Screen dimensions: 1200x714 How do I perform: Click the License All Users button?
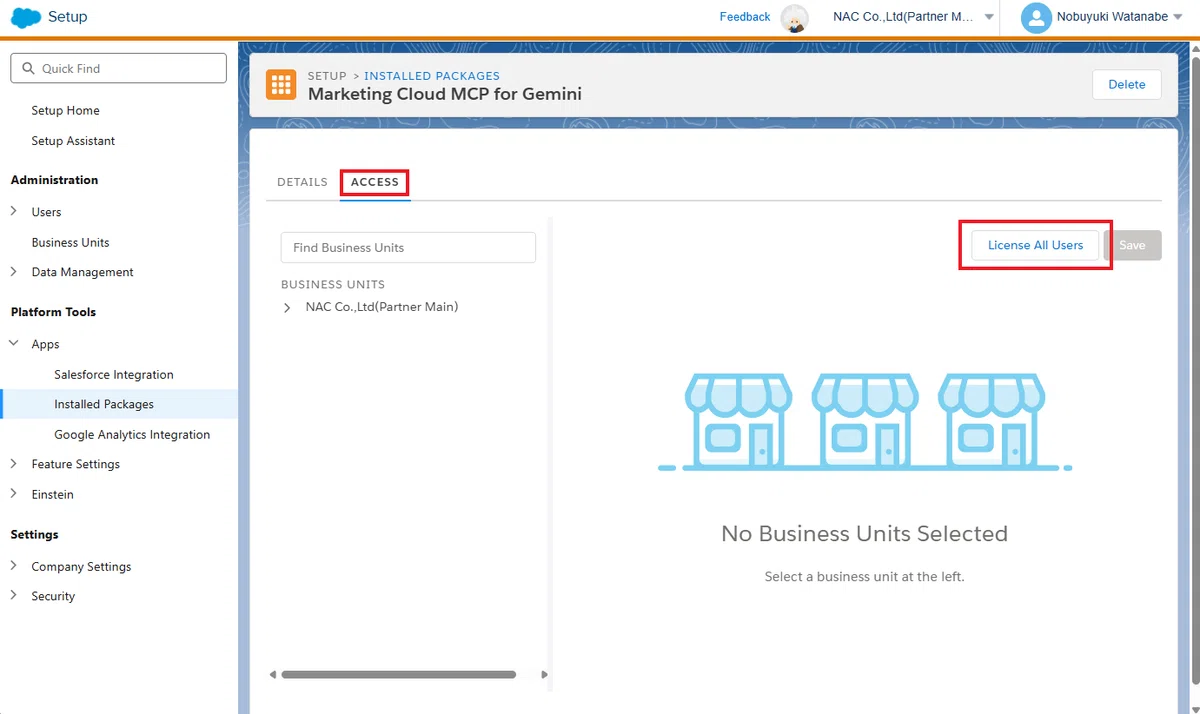(x=1035, y=245)
